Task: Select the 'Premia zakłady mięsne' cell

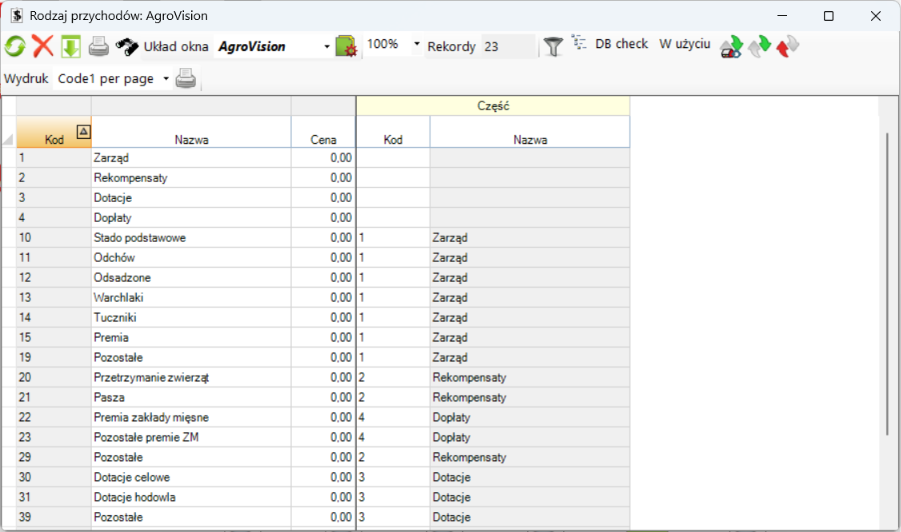Action: (x=191, y=417)
